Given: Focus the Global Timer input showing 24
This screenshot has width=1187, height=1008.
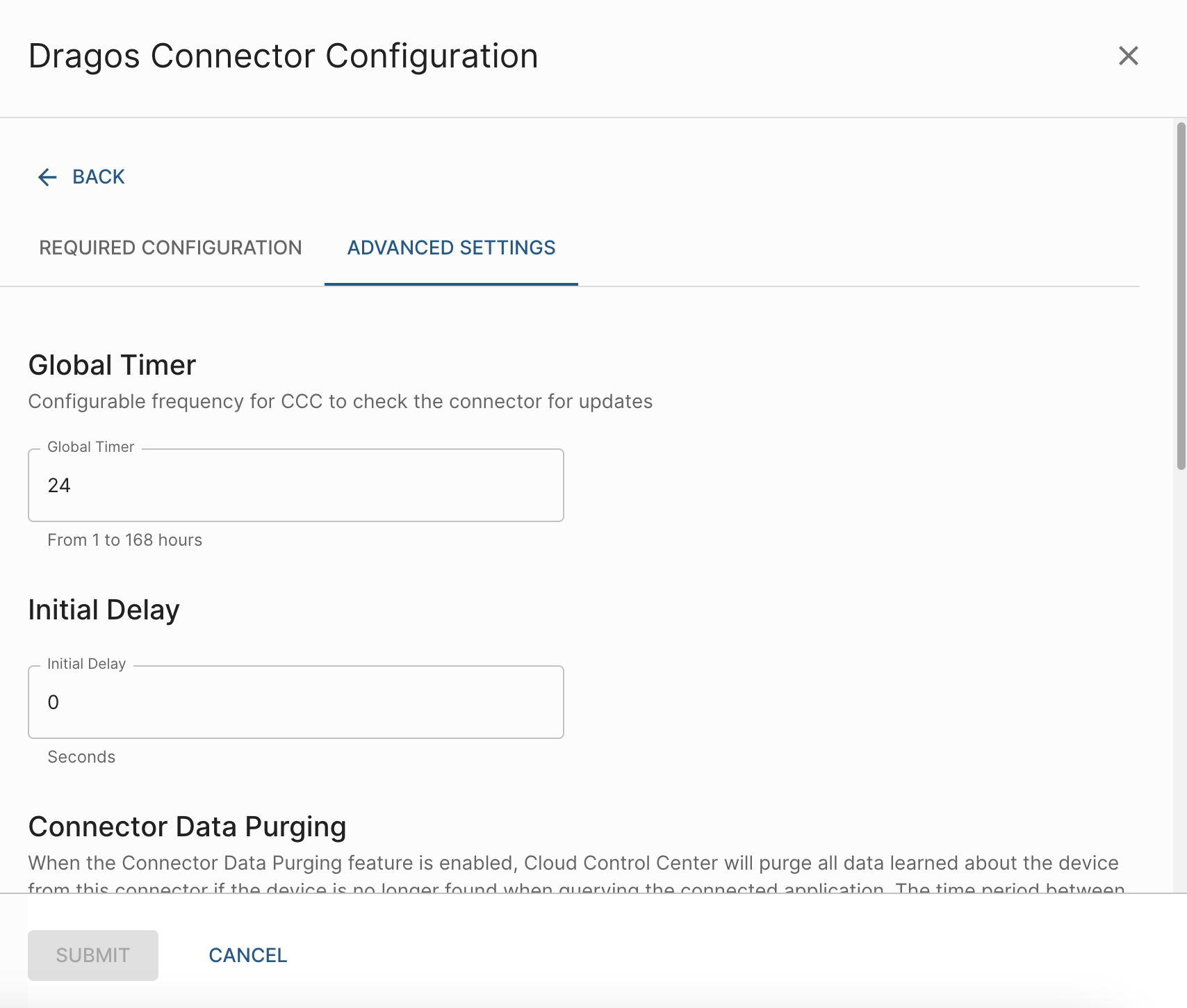Looking at the screenshot, I should coord(295,485).
